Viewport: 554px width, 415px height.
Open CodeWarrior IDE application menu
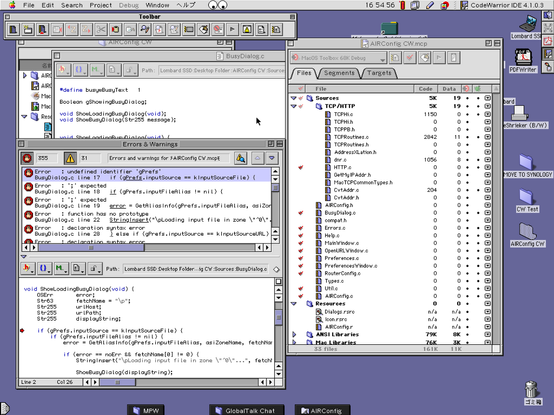pos(502,5)
